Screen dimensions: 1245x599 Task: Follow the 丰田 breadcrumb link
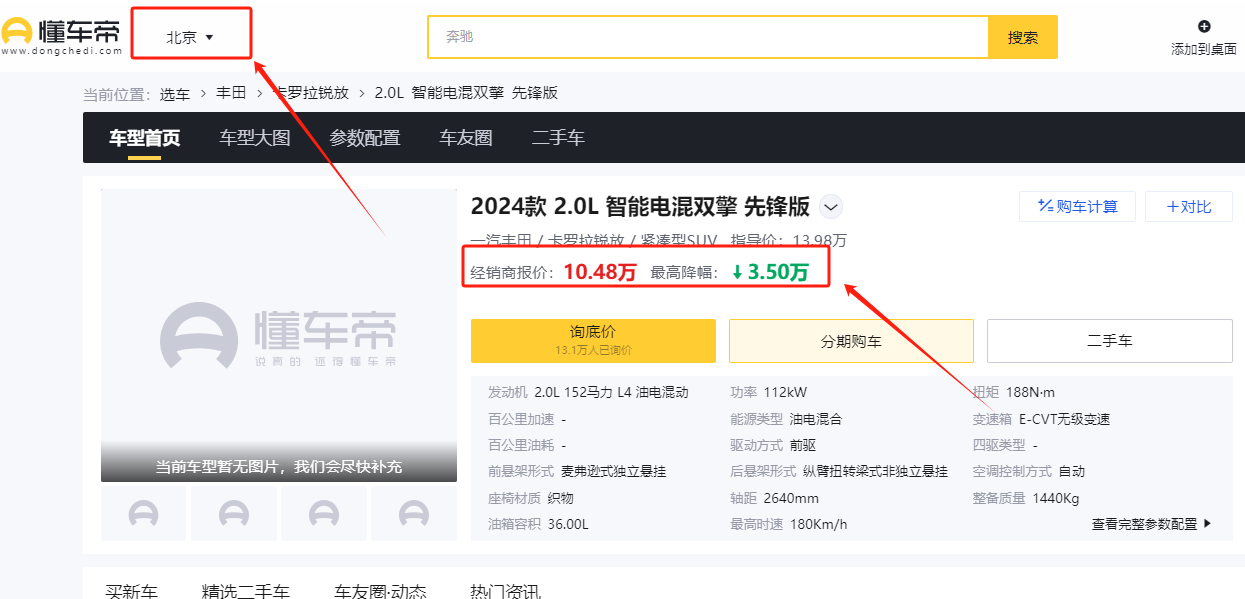[231, 93]
